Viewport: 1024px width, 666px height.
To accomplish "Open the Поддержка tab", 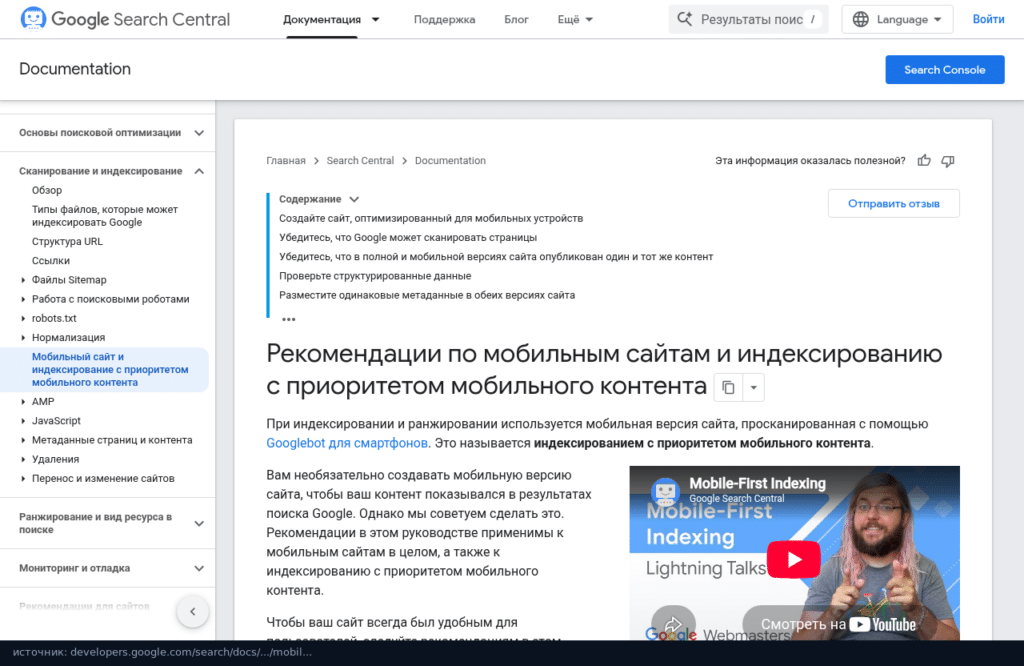I will pyautogui.click(x=444, y=20).
